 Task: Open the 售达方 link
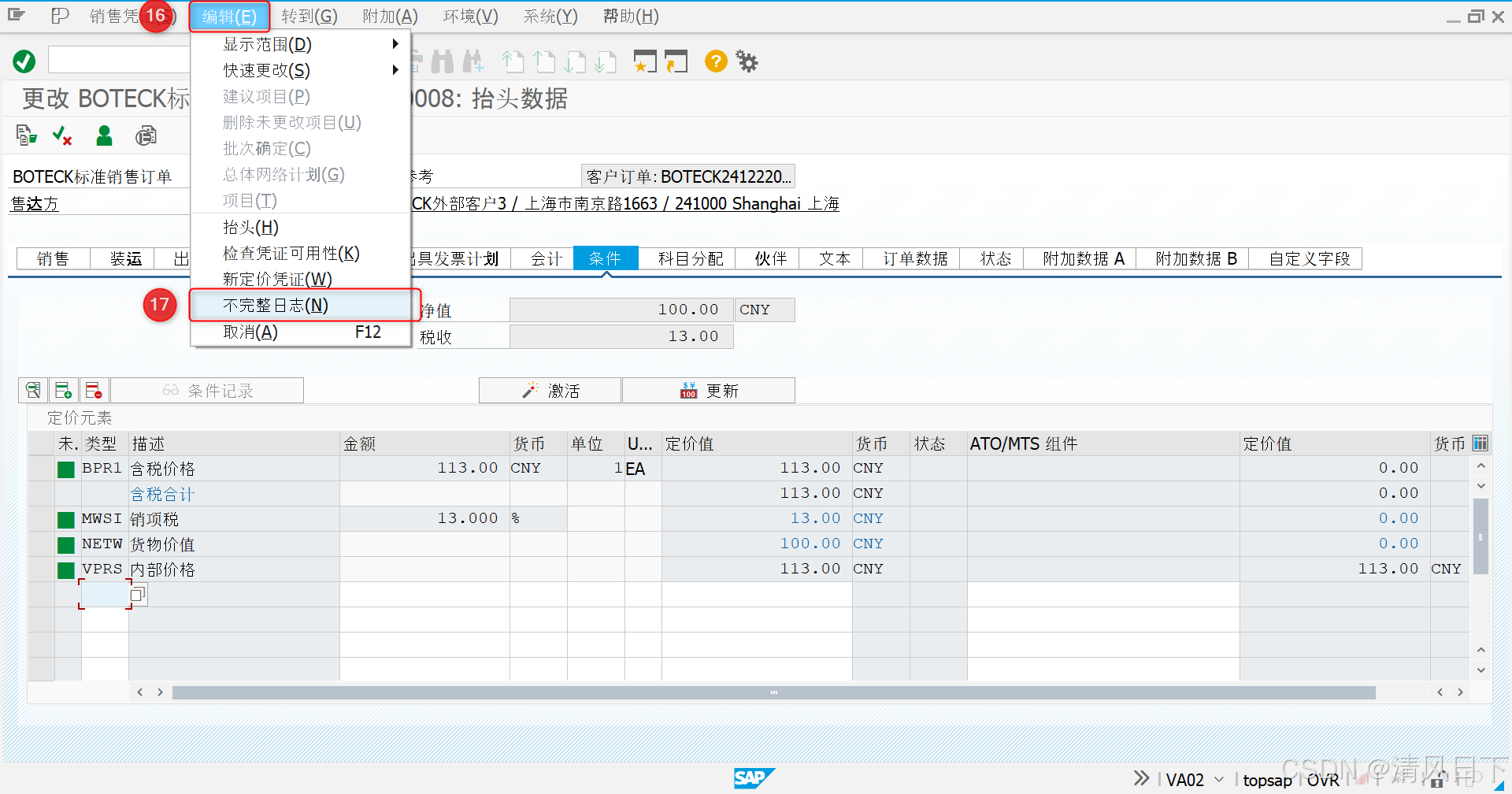tap(35, 203)
